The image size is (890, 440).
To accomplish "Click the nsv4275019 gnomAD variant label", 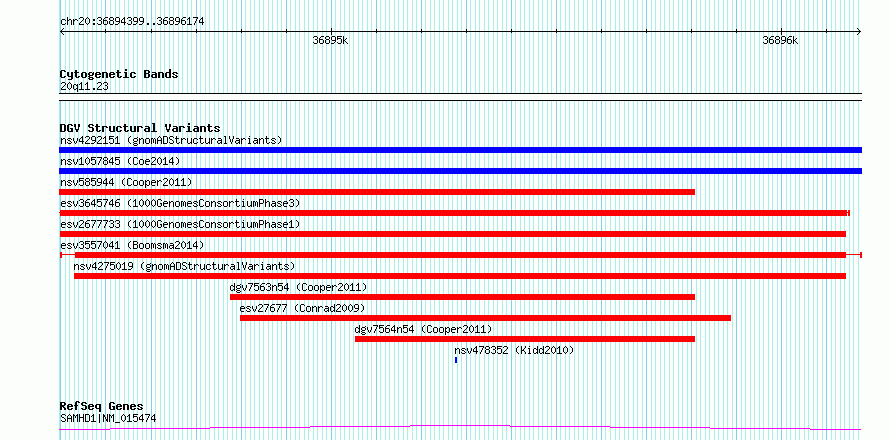I will 184,266.
